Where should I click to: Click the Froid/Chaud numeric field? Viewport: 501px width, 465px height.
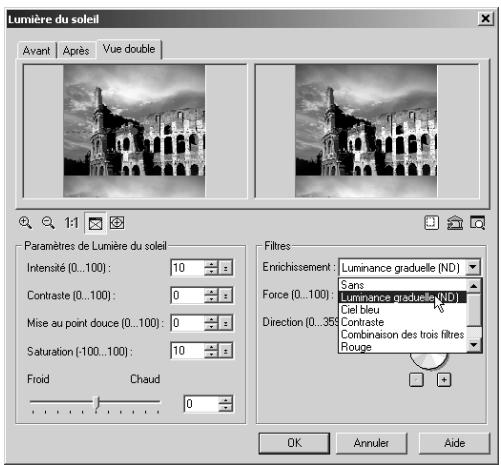coord(201,404)
